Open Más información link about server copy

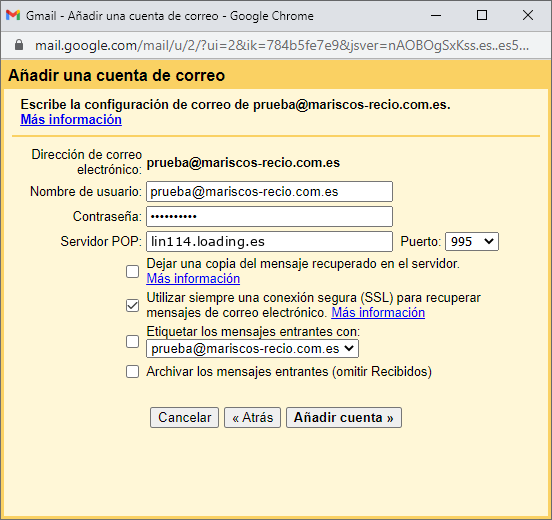[193, 278]
